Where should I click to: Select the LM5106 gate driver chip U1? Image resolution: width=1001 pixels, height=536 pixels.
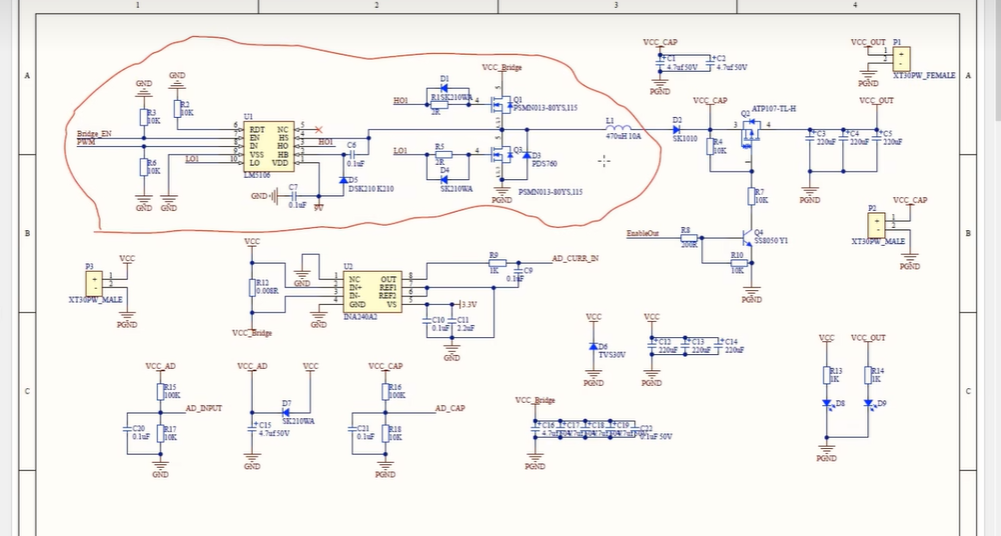[269, 146]
